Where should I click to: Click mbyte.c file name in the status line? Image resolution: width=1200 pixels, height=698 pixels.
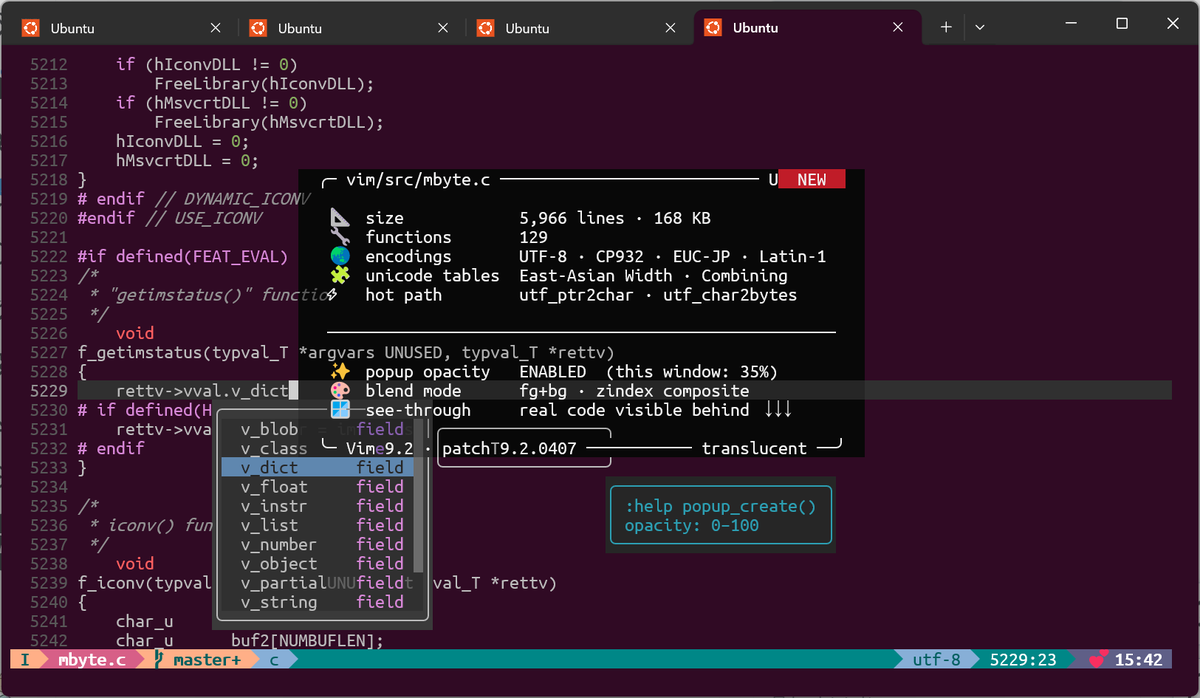click(x=91, y=660)
